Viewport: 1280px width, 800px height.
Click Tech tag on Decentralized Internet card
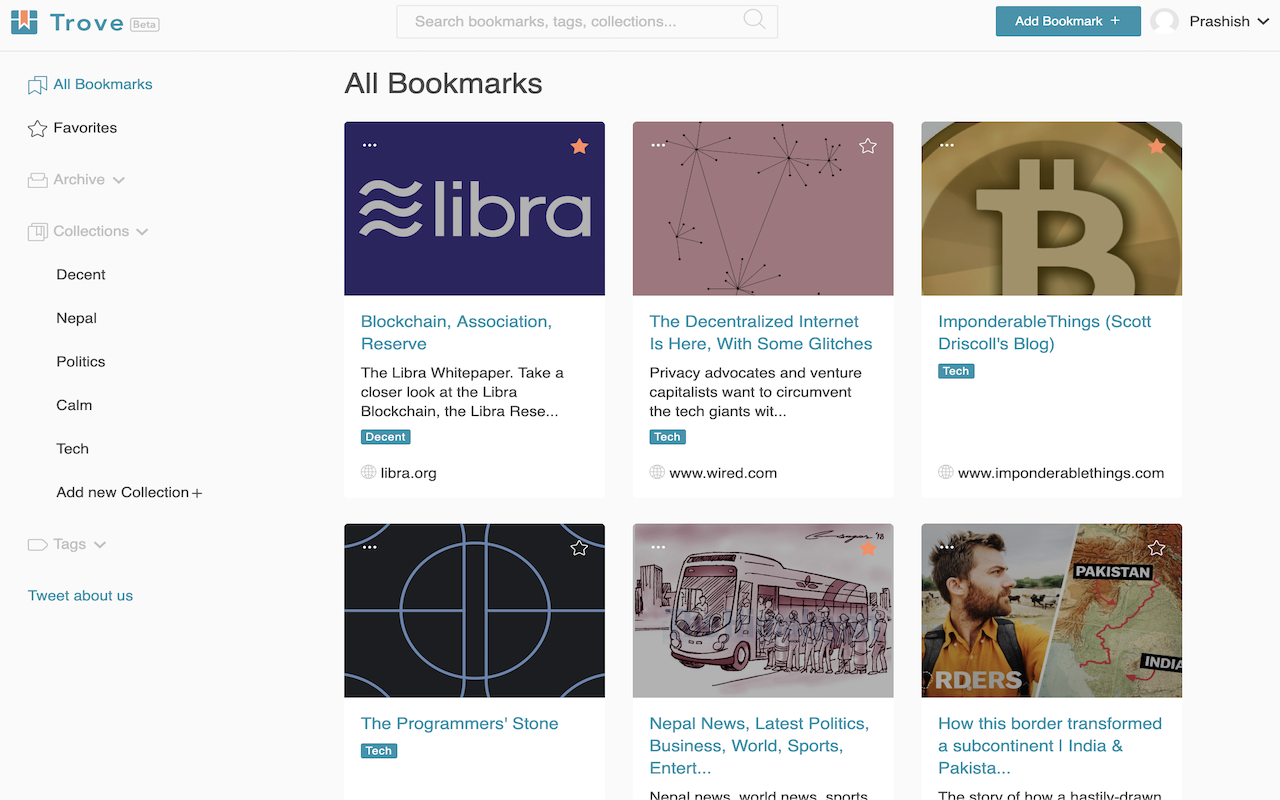pos(667,437)
